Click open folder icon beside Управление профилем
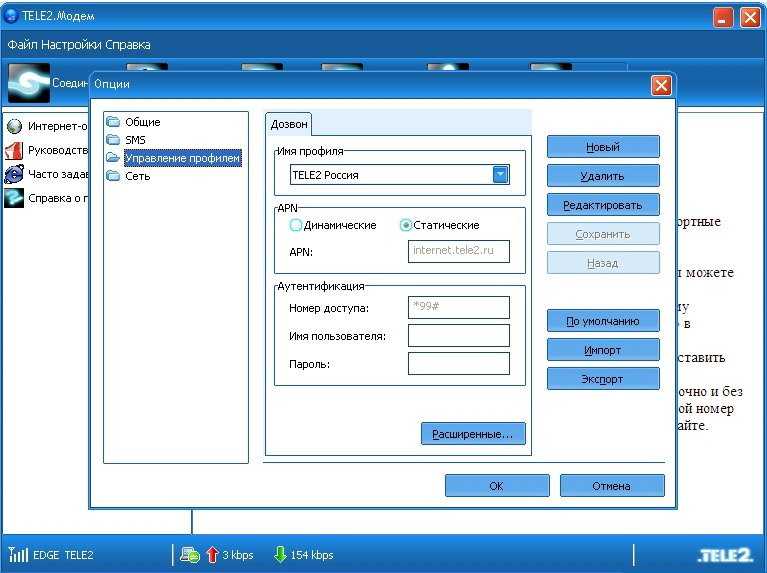 click(113, 158)
